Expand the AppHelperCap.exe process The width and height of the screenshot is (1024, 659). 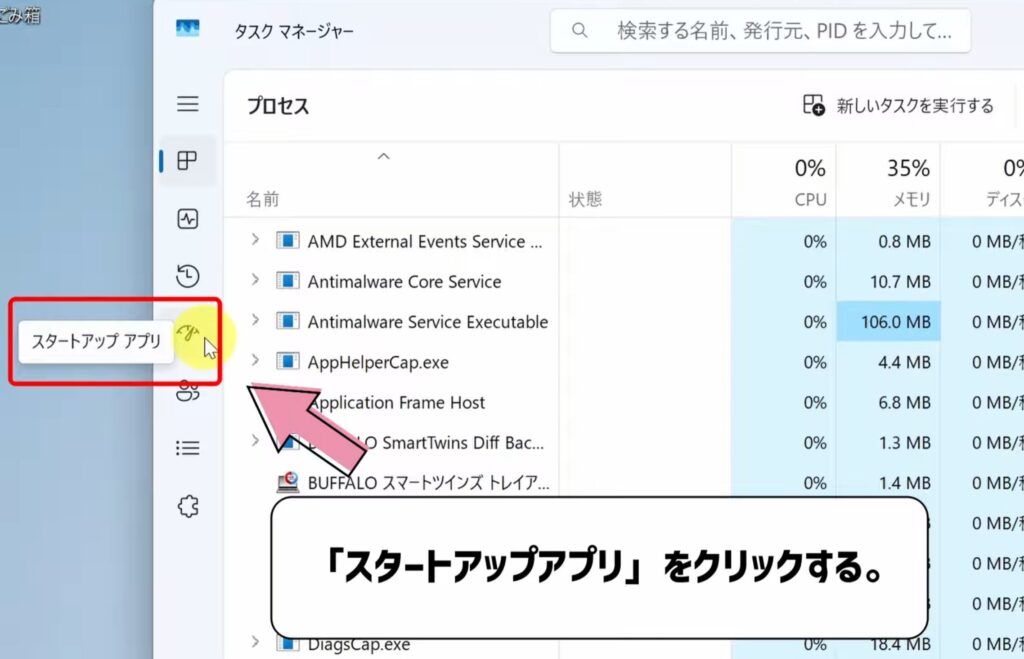(x=255, y=361)
